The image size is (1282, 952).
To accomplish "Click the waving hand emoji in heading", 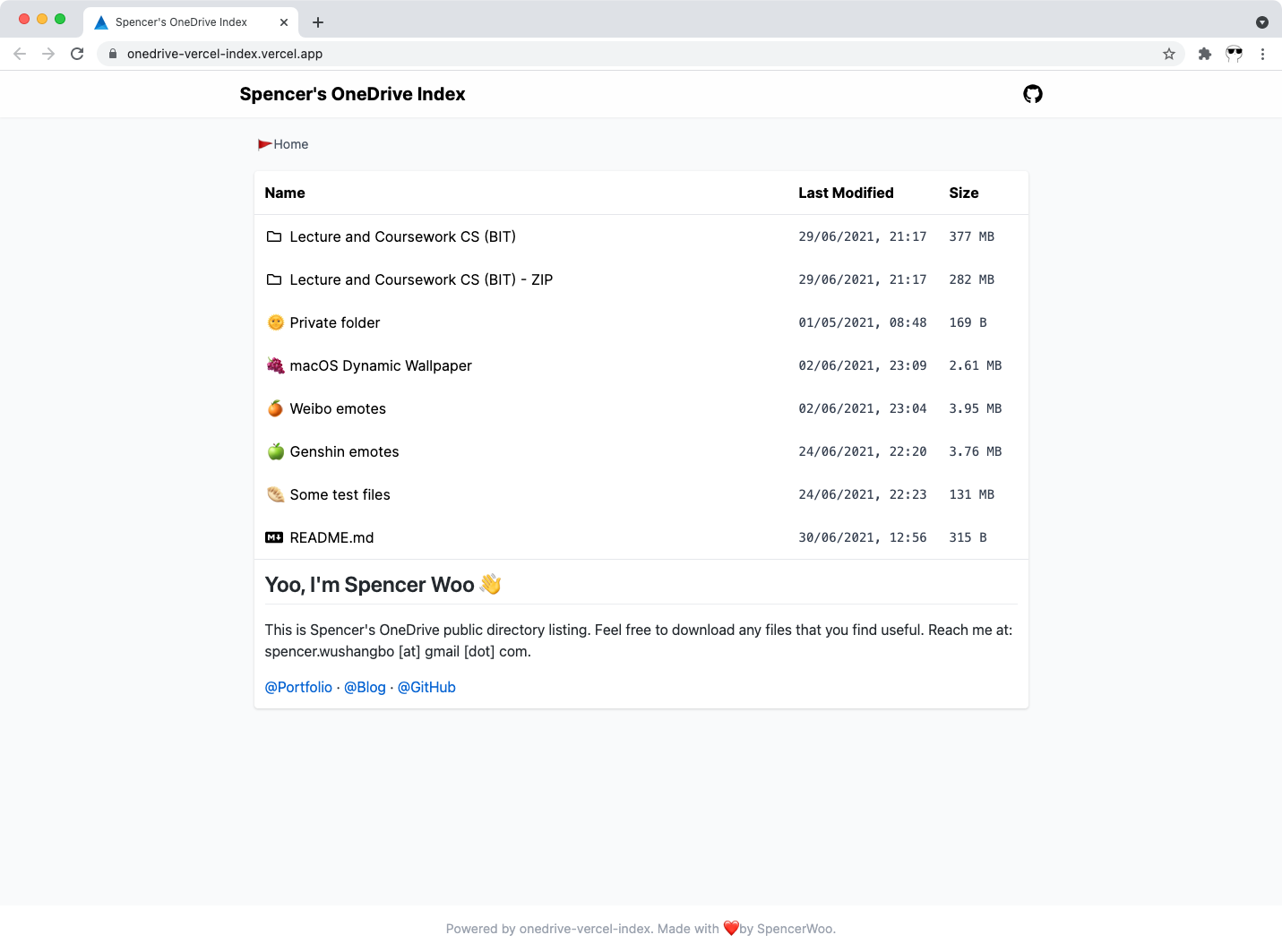I will (490, 584).
